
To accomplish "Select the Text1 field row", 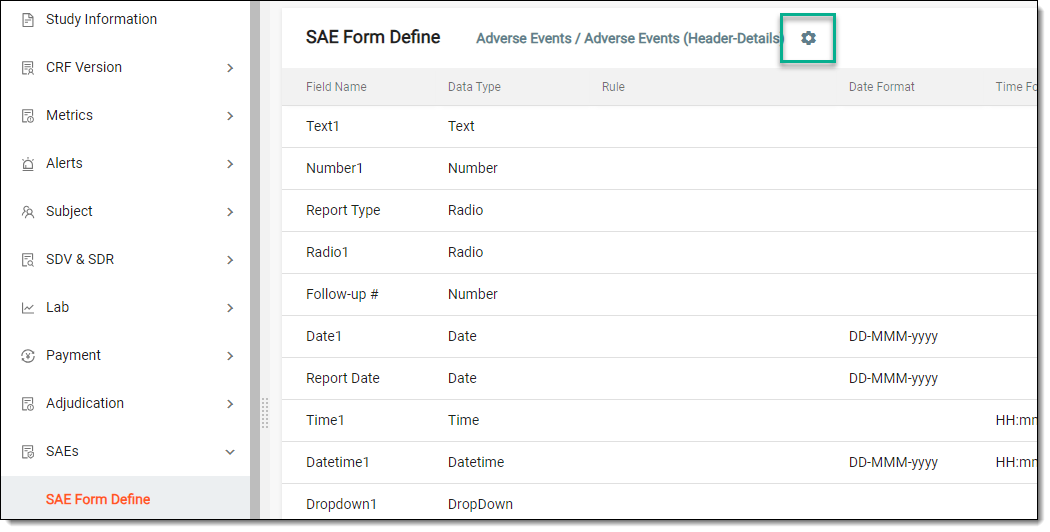I will [x=660, y=127].
